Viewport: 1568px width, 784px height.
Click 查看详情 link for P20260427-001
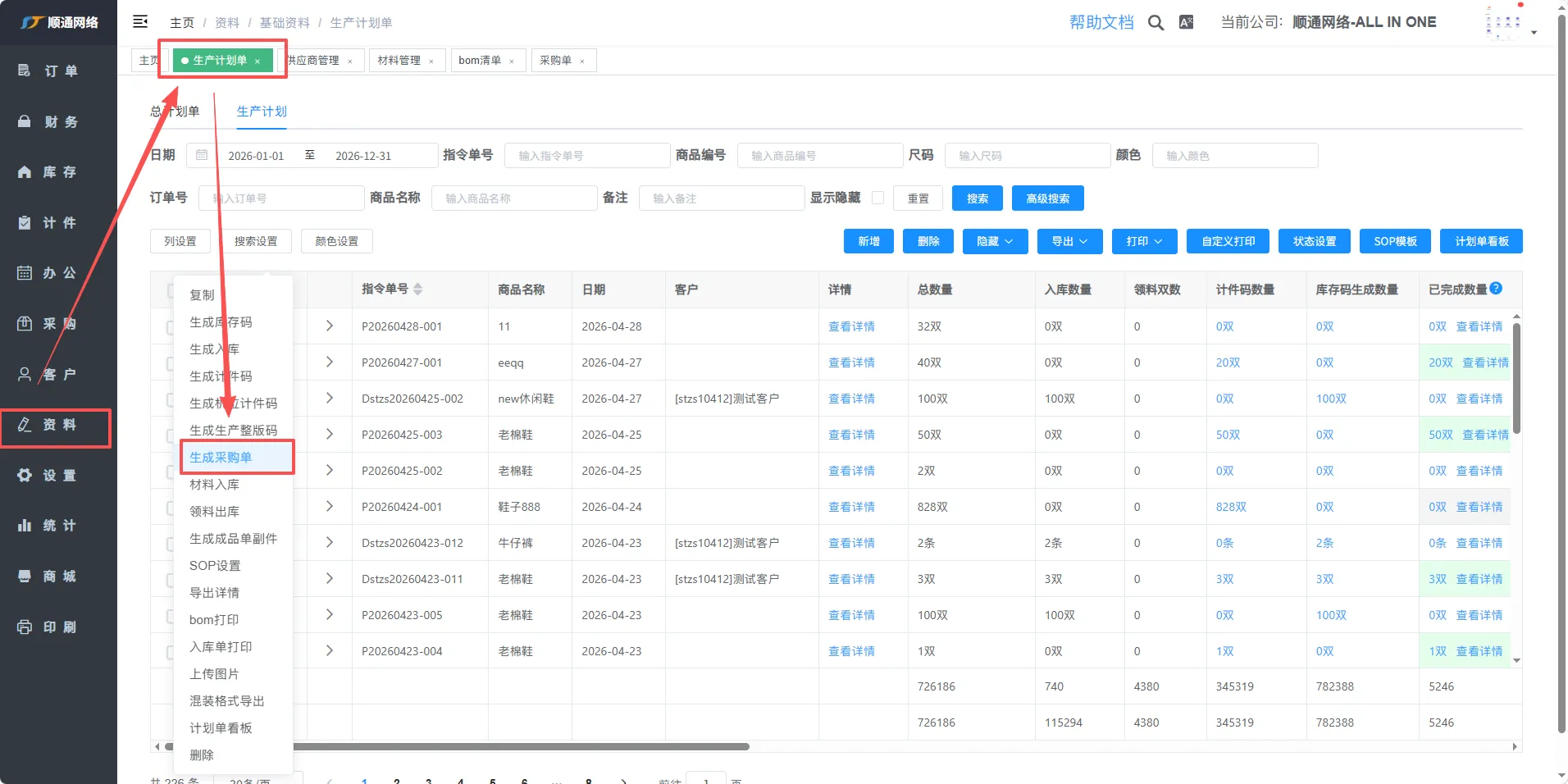851,362
